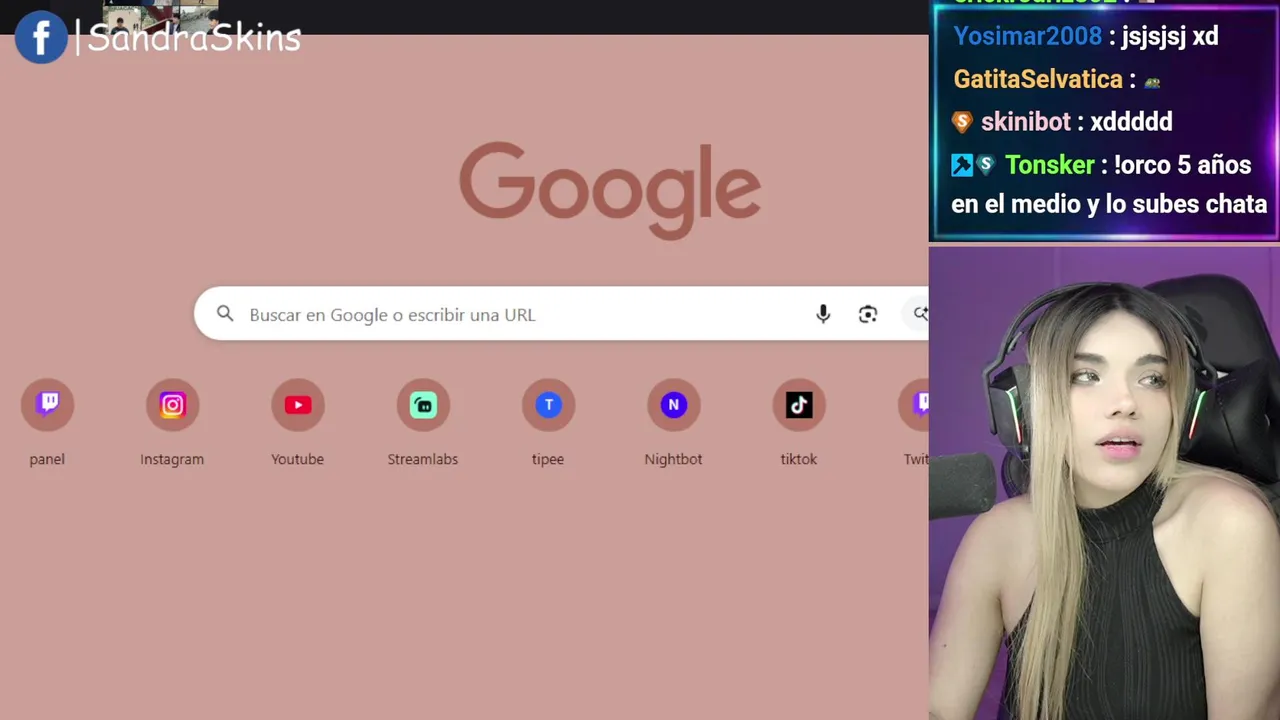1280x720 pixels.
Task: Click the "Instagram" shortcut label
Action: (172, 459)
